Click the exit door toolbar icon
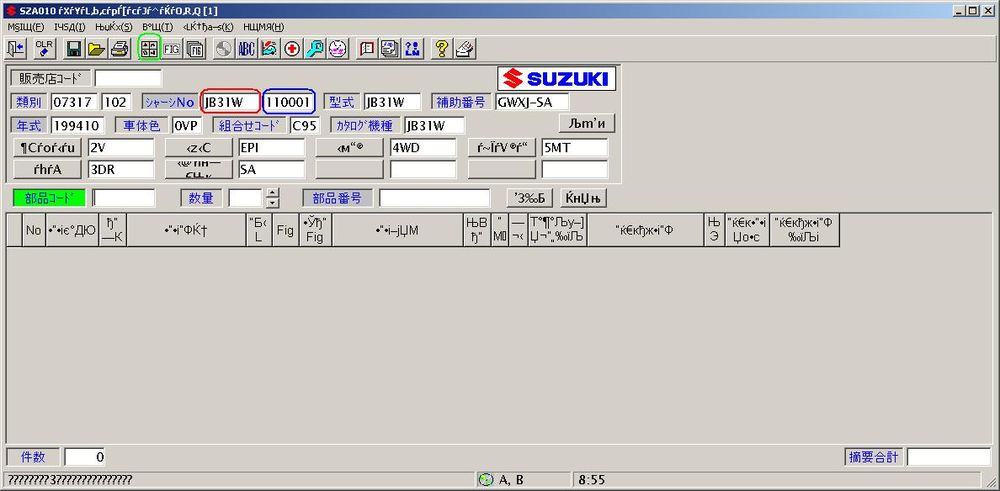The image size is (1000, 491). (x=17, y=48)
